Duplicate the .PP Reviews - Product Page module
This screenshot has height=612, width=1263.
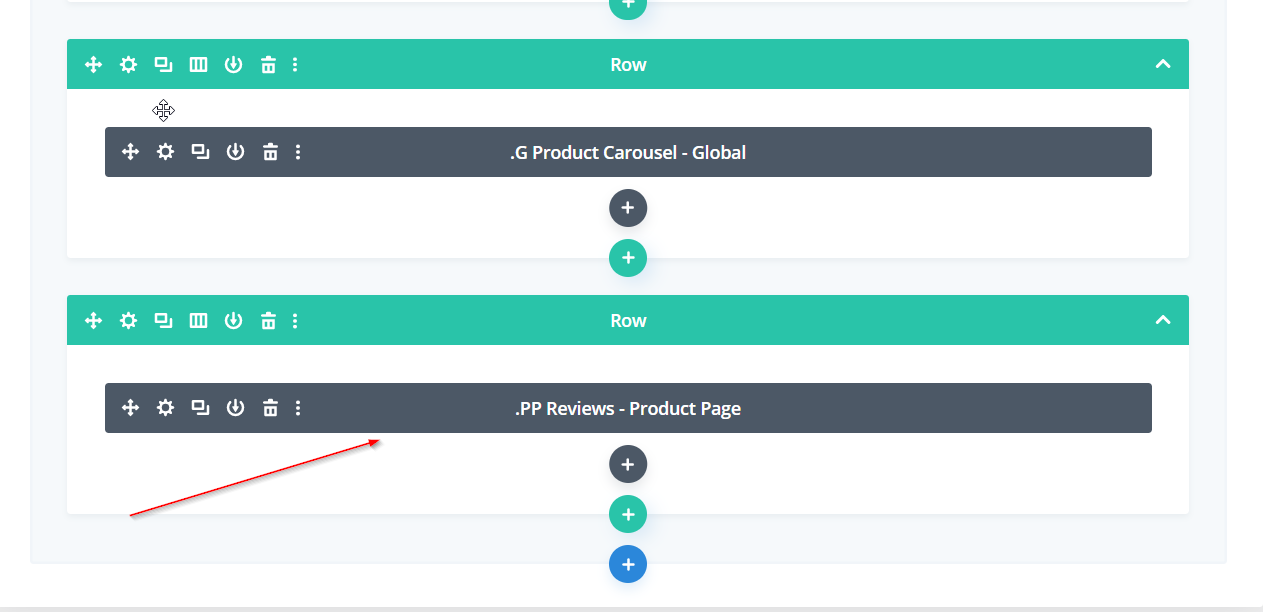click(200, 408)
